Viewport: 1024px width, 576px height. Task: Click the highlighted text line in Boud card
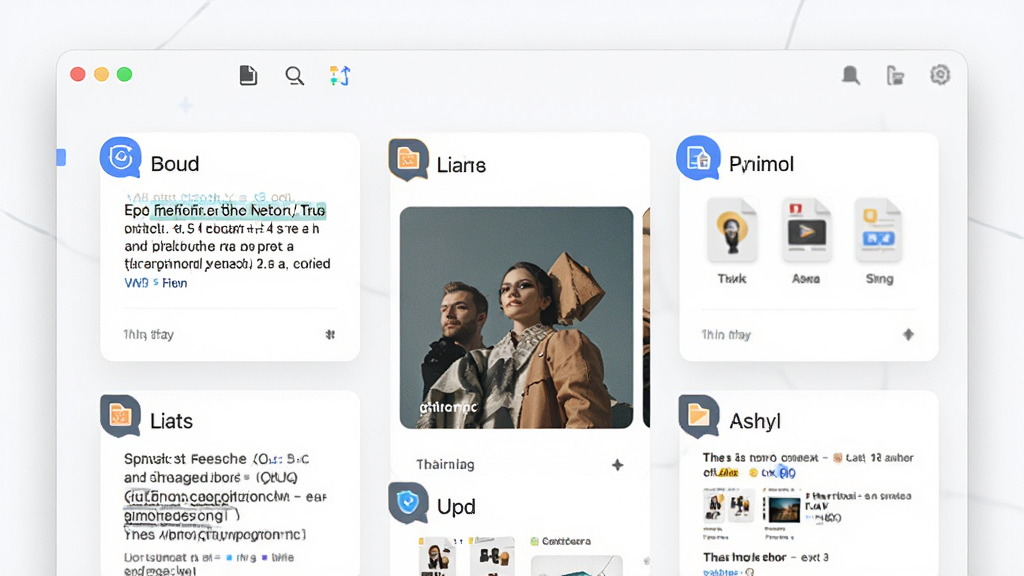tap(225, 210)
